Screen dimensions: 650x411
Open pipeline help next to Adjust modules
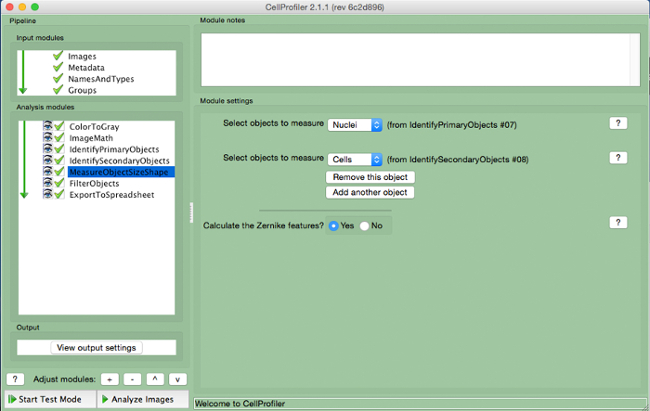15,379
